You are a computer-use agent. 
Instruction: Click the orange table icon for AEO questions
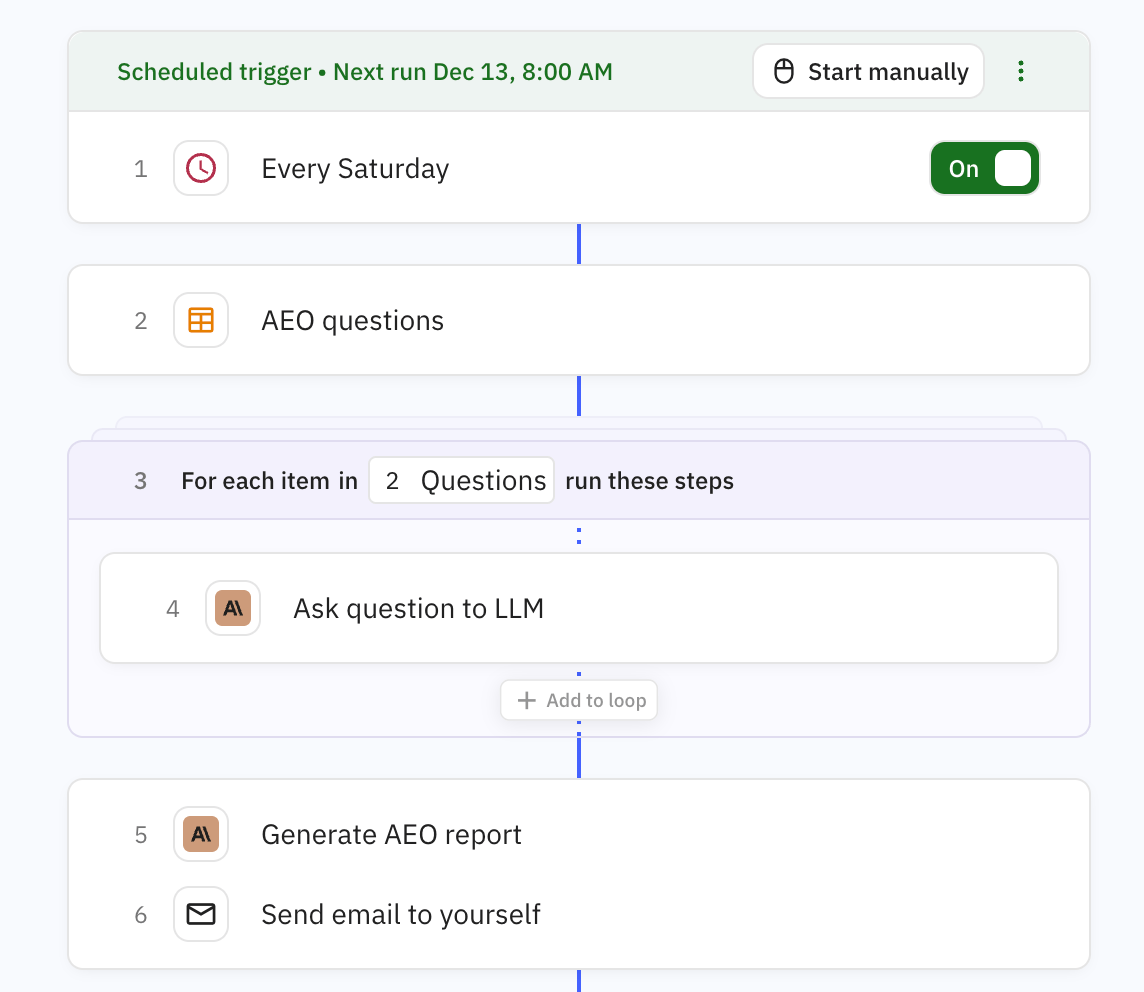(x=201, y=320)
